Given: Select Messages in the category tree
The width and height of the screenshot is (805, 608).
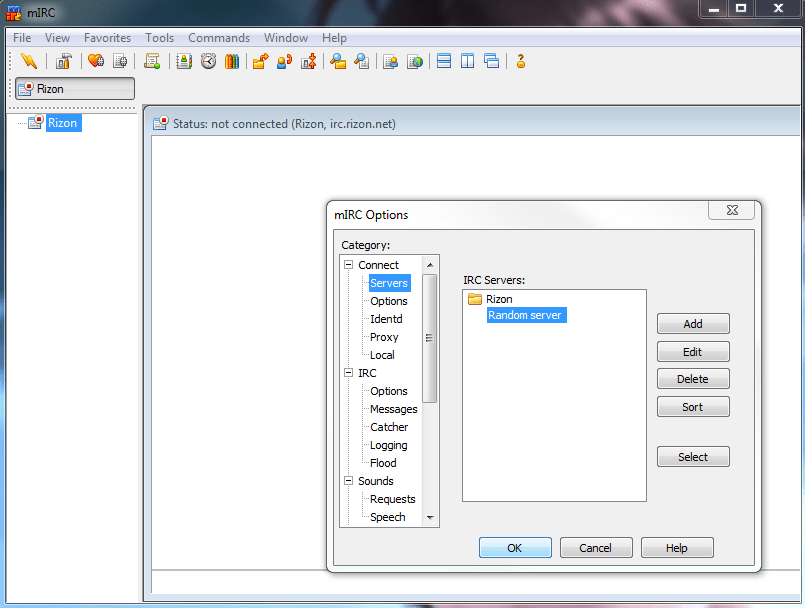Looking at the screenshot, I should [x=394, y=409].
